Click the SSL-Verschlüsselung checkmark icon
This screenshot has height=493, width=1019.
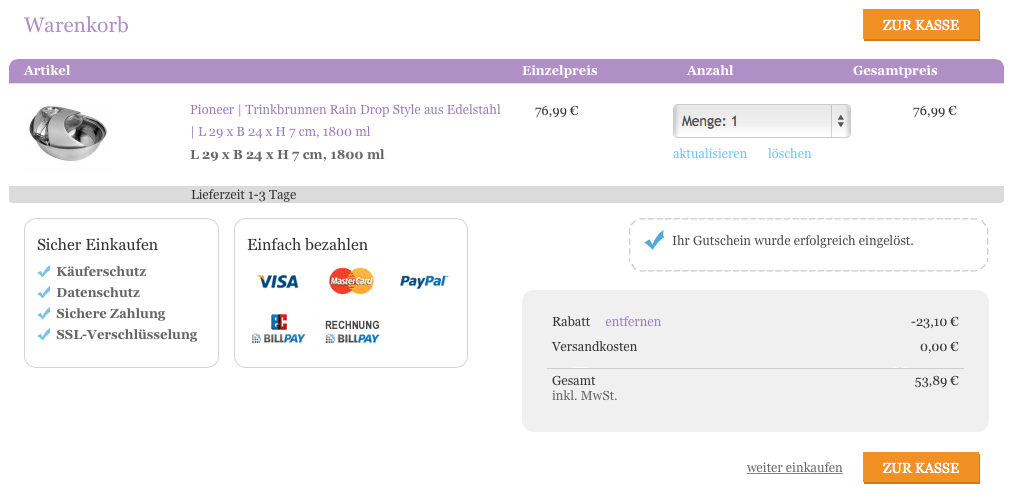[x=44, y=335]
